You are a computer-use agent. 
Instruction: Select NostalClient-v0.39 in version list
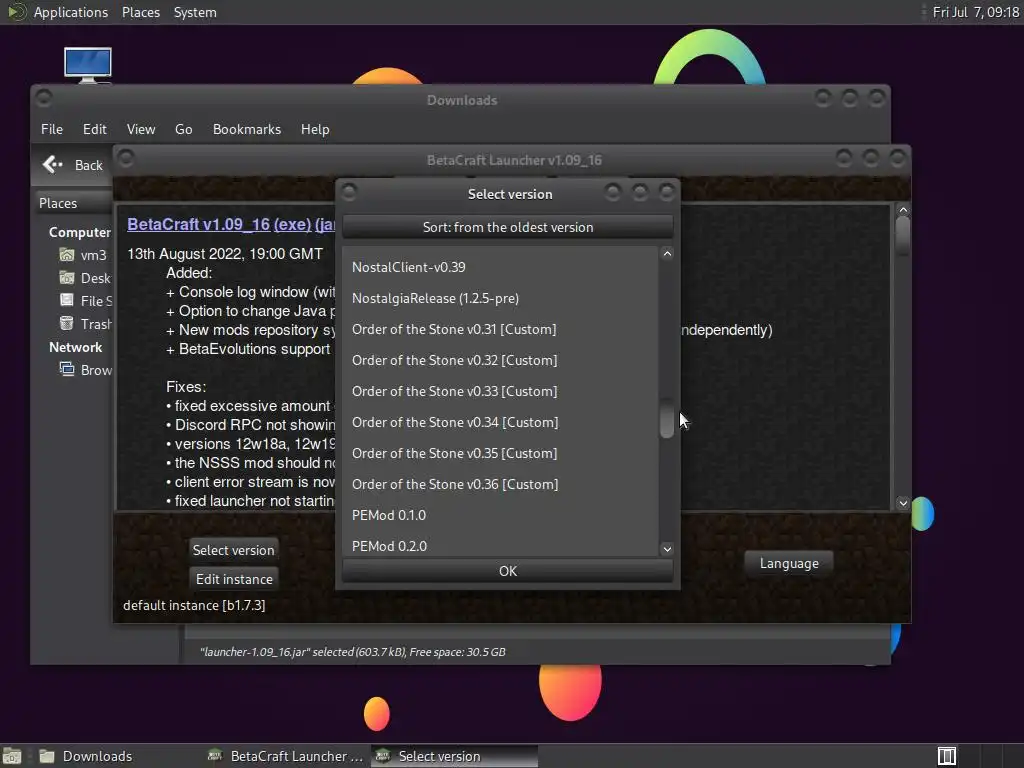coord(501,267)
